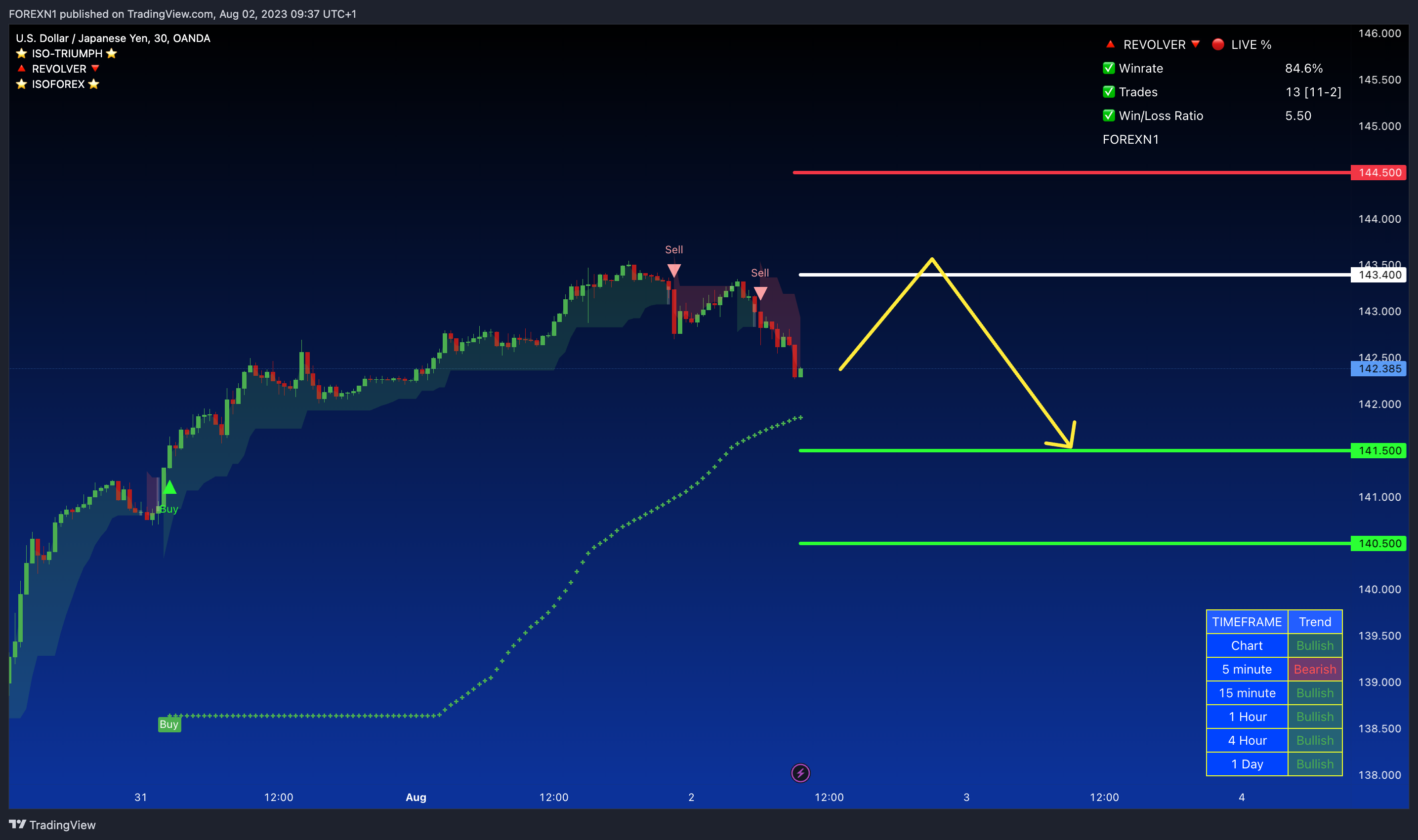Screen dimensions: 1418x840
Task: Select the ISOFOREX indicator label
Action: (58, 84)
